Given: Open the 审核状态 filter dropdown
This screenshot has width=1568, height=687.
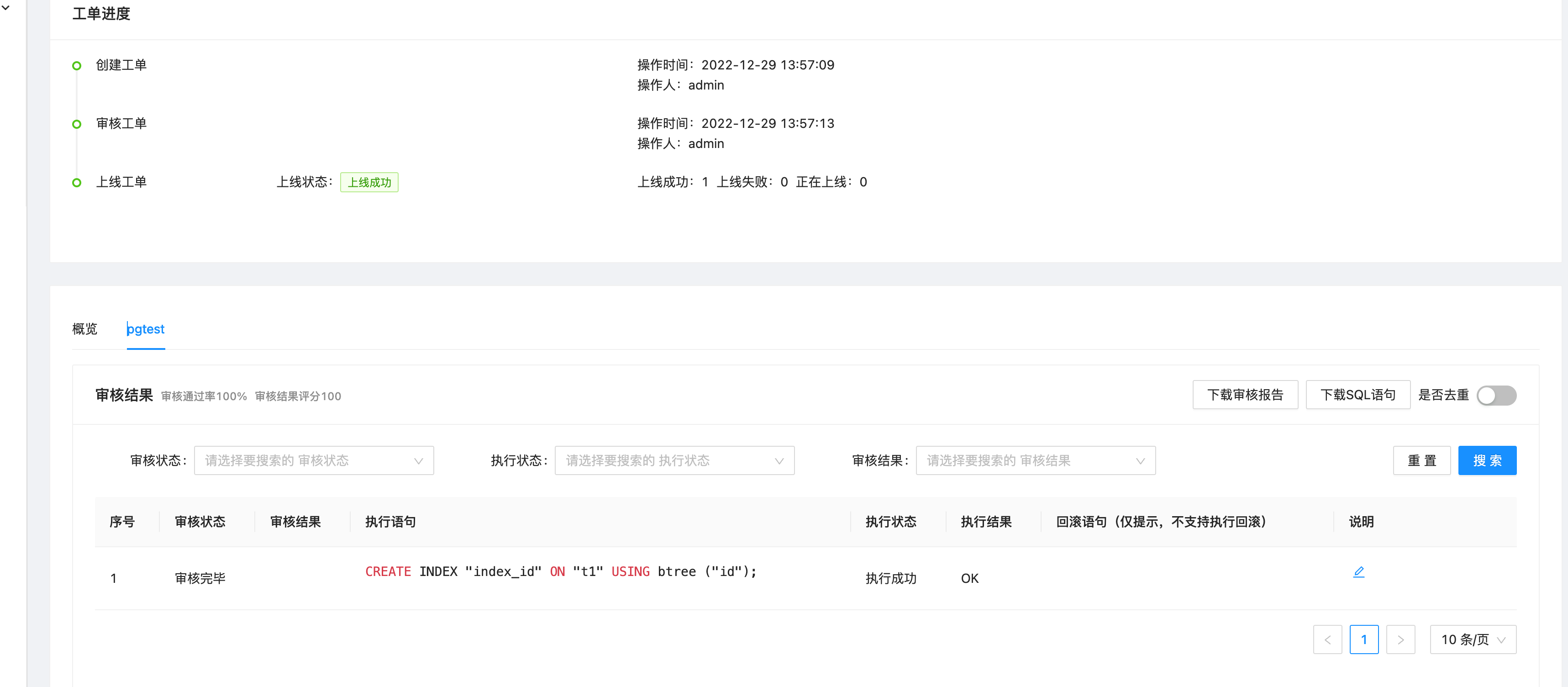Looking at the screenshot, I should click(x=314, y=460).
